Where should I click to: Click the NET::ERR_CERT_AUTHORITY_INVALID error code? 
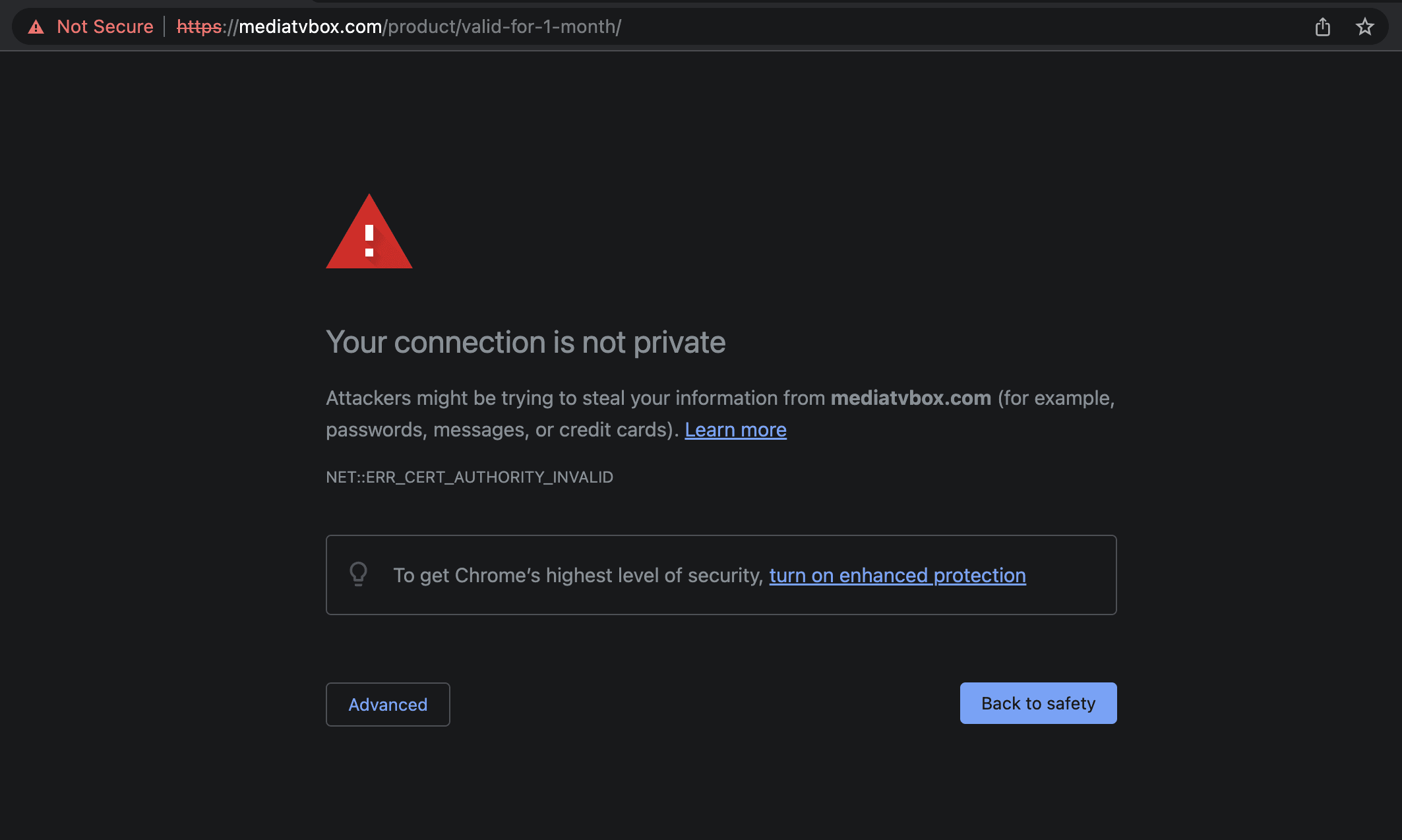coord(470,477)
